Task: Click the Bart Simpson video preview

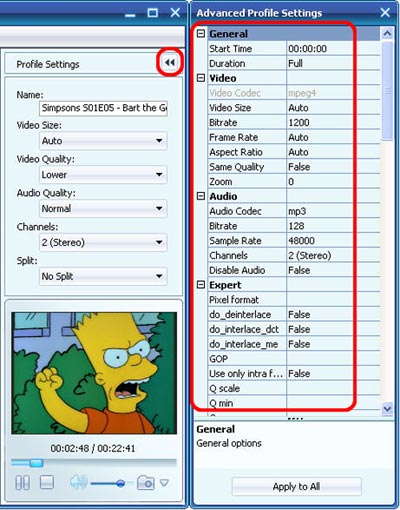Action: (94, 373)
